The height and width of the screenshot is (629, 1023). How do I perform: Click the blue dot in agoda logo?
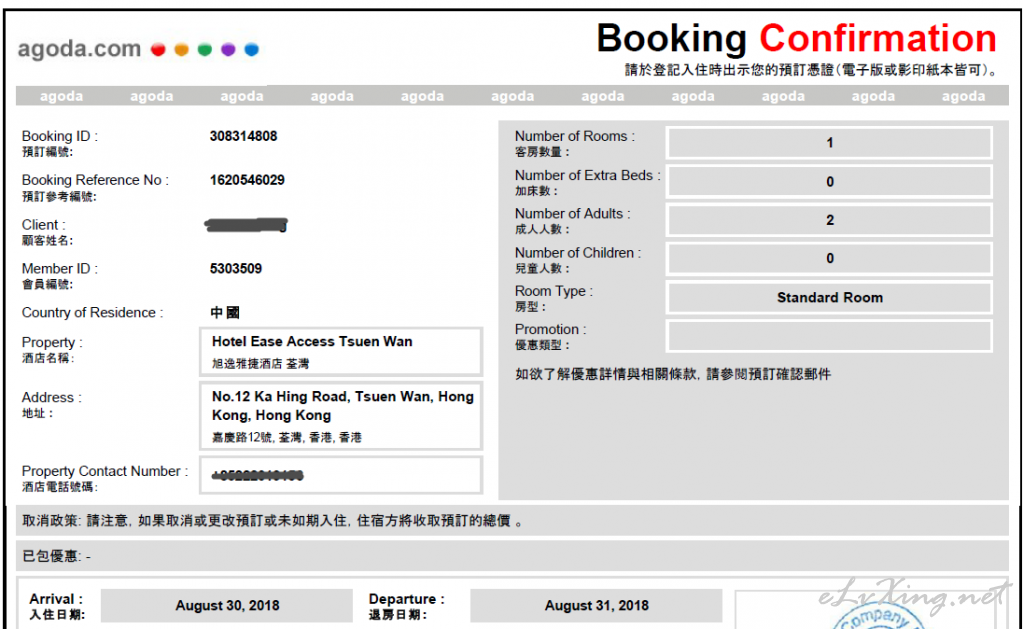click(251, 49)
